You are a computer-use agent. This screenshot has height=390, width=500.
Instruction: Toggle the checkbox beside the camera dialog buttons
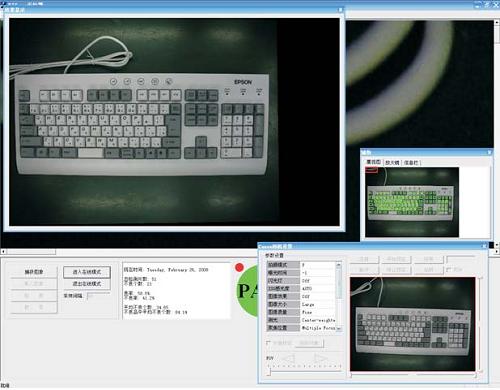tap(449, 269)
